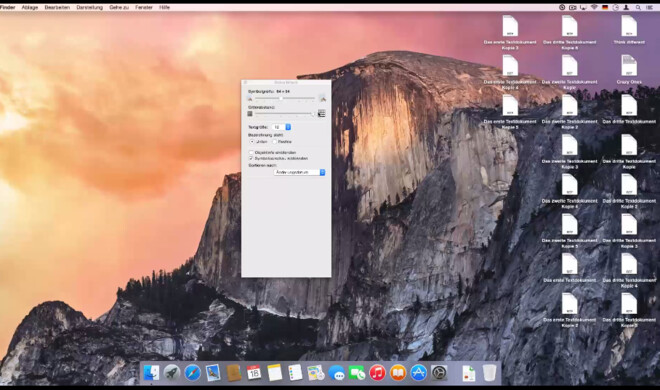This screenshot has width=660, height=390.
Task: Open Calendar icon showing 18
Action: (x=254, y=373)
